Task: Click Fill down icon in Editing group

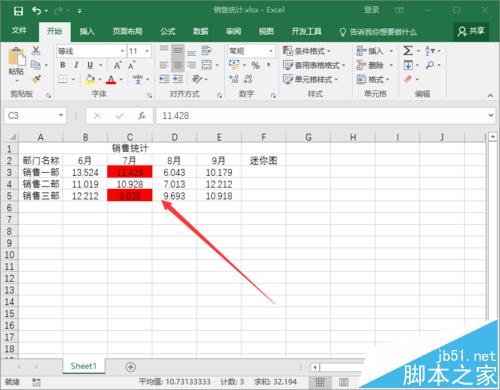Action: tap(408, 65)
